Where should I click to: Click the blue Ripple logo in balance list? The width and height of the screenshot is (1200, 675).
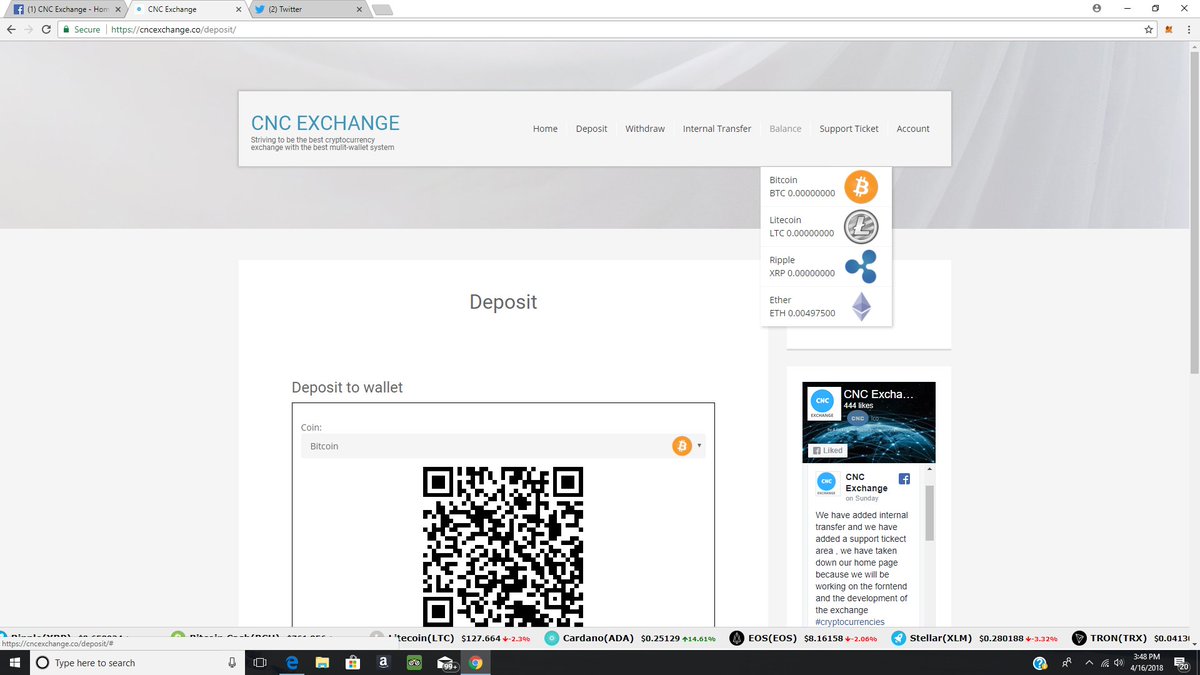[x=860, y=266]
